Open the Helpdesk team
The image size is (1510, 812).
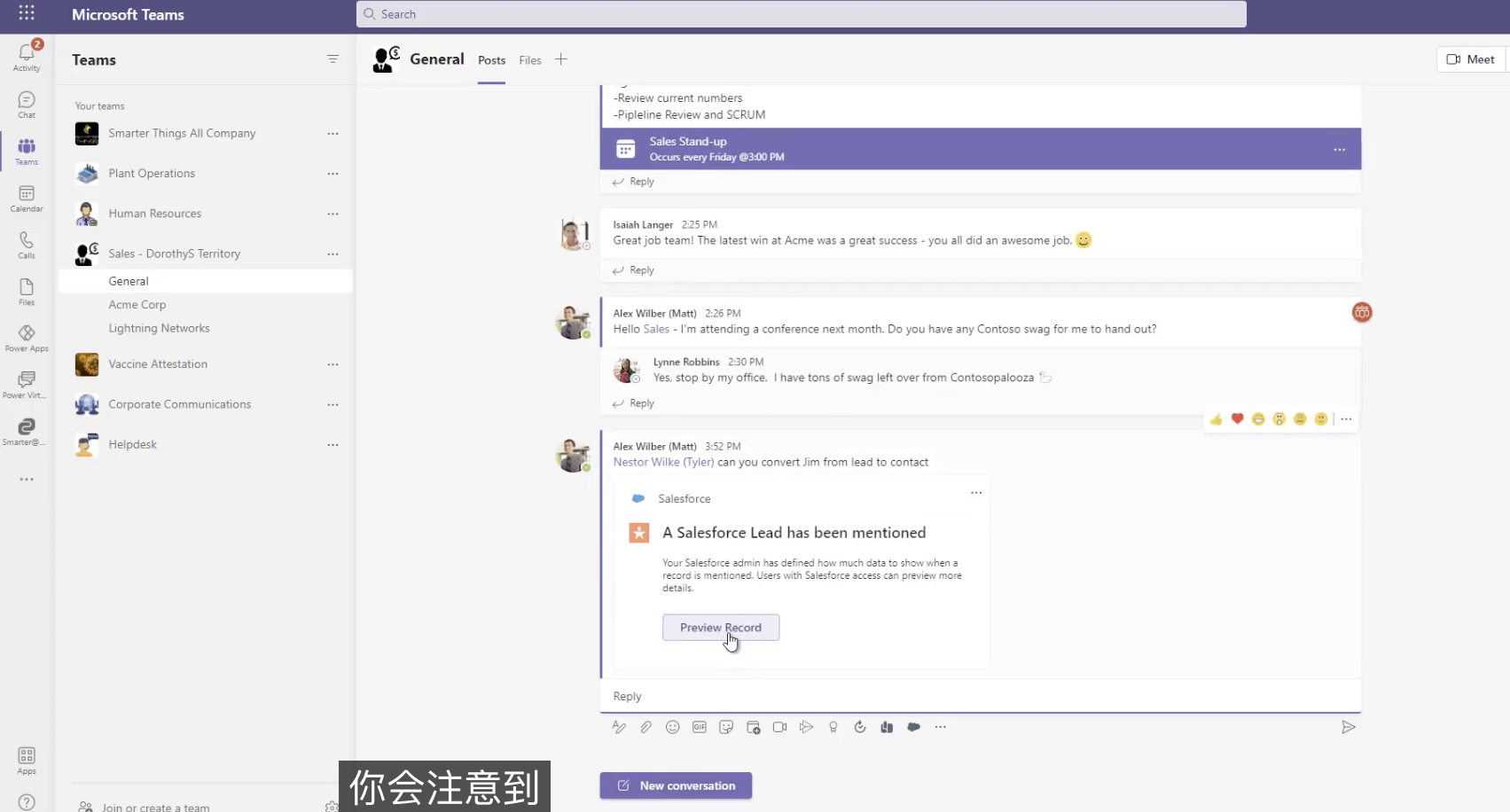pyautogui.click(x=132, y=444)
